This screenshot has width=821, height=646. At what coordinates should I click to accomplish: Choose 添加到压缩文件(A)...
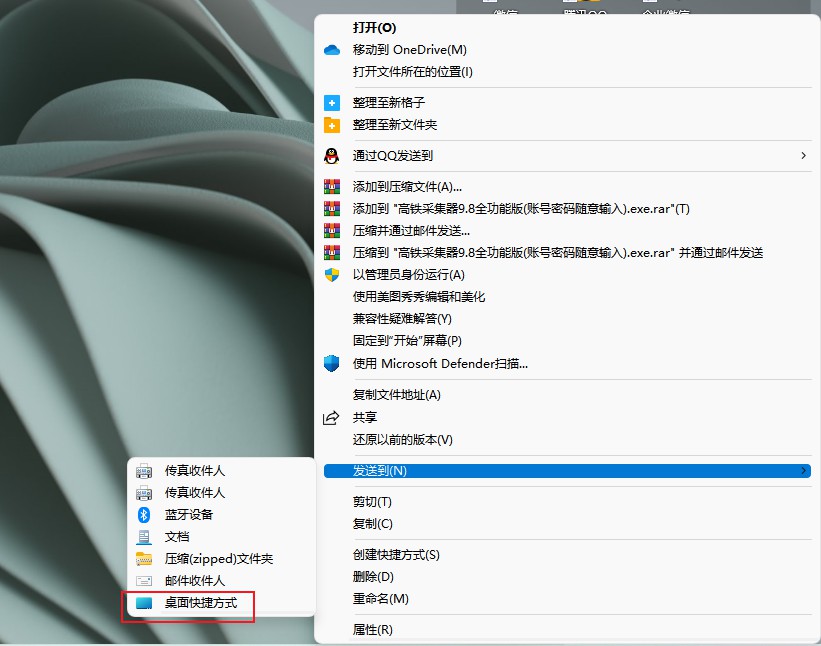[x=407, y=186]
